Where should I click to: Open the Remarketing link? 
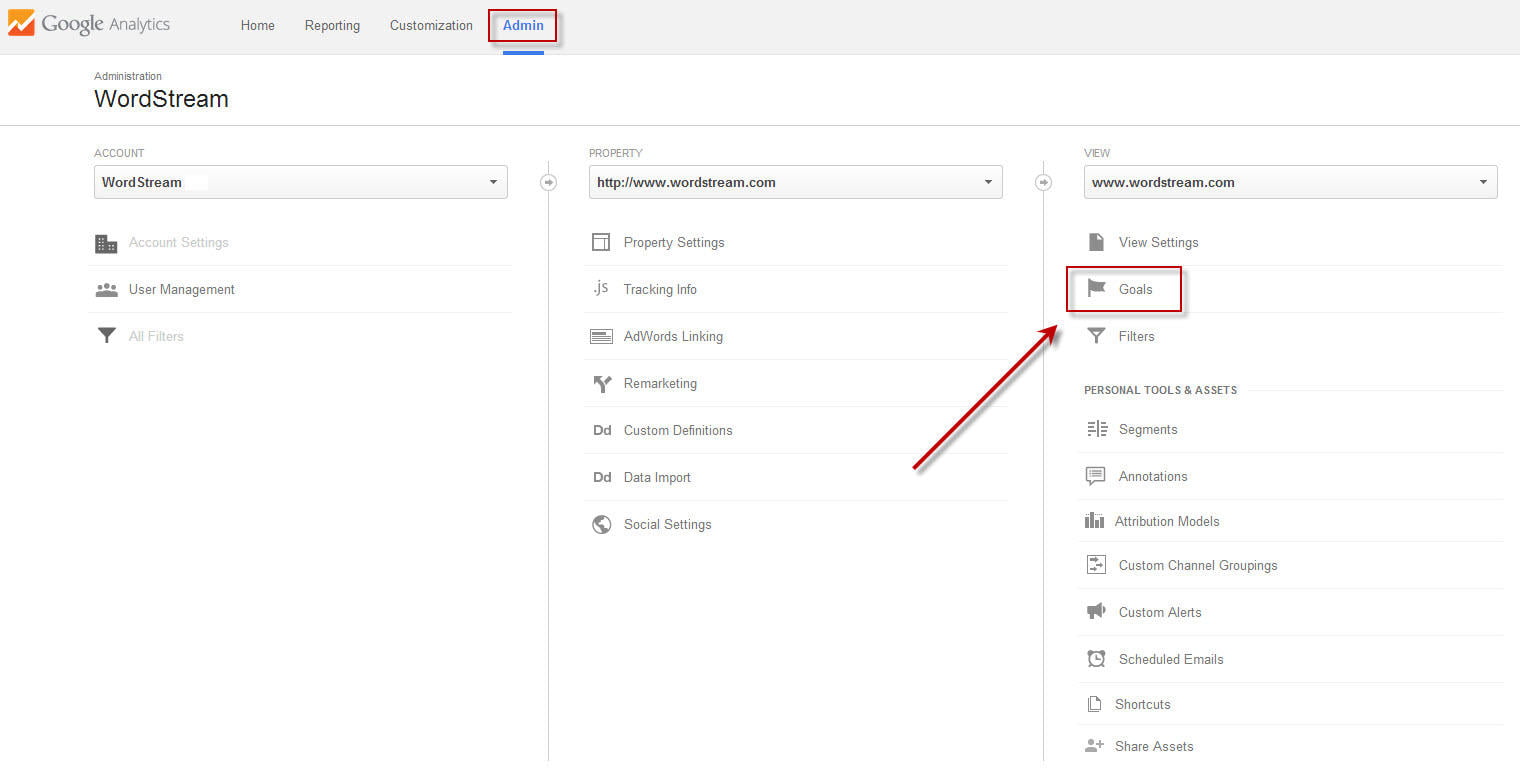point(660,384)
